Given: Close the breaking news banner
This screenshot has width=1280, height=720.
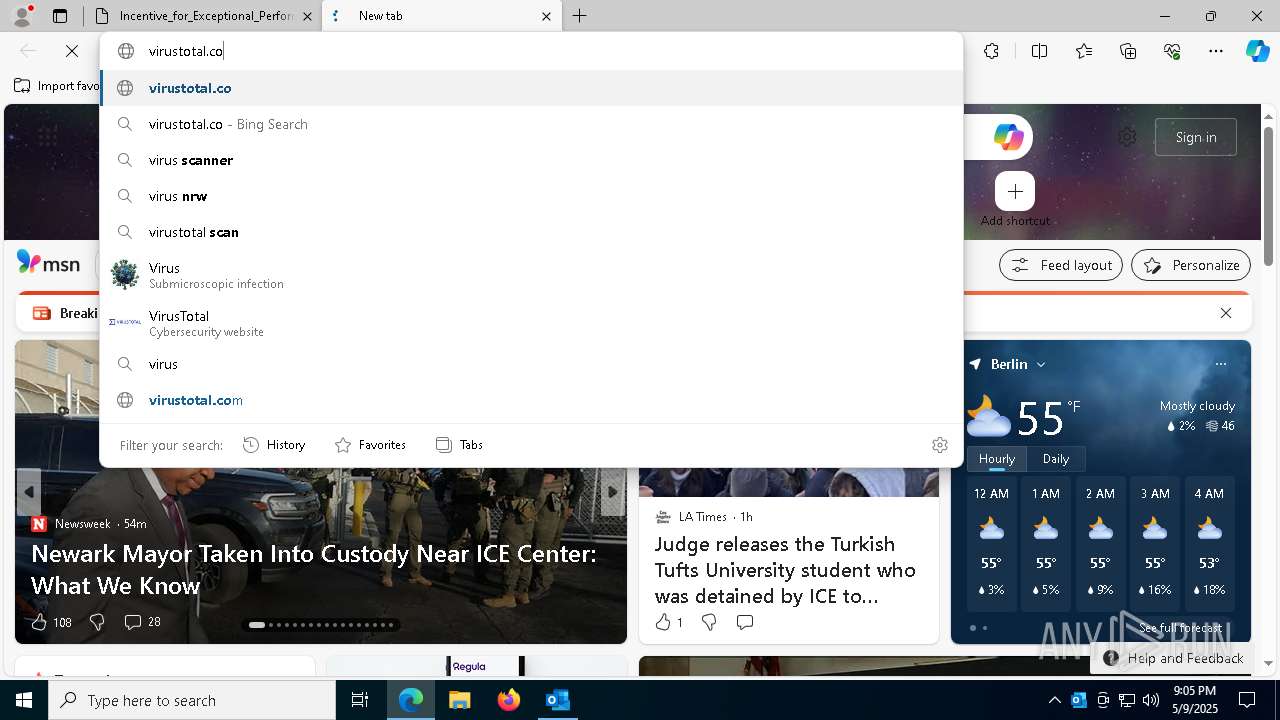Looking at the screenshot, I should click(x=1226, y=313).
